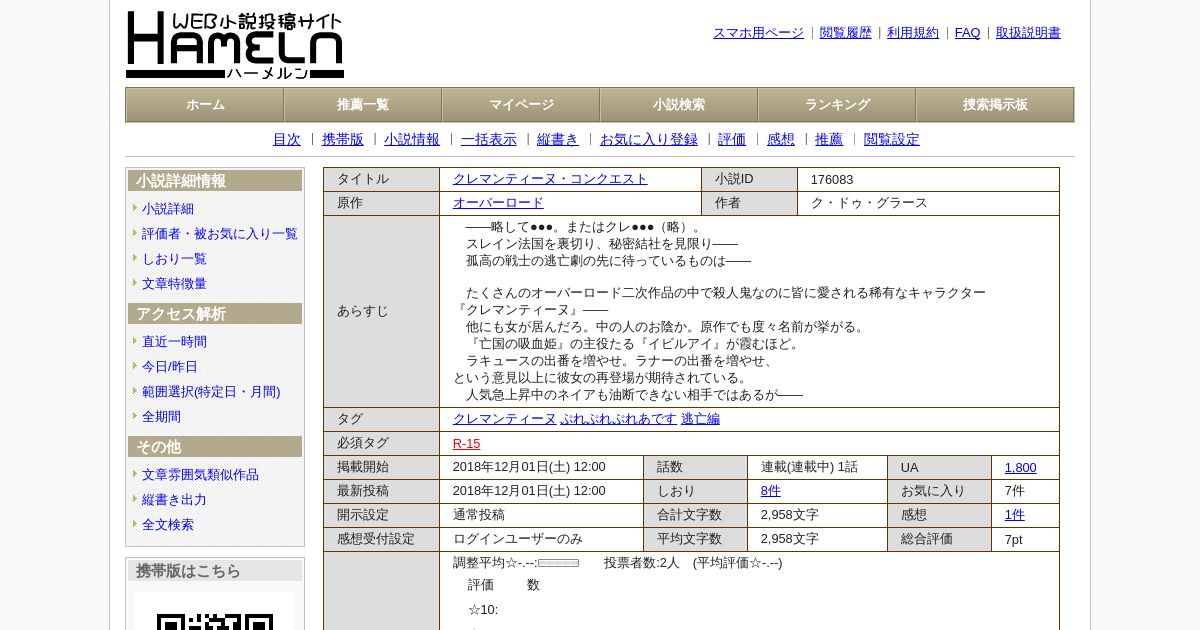Screen dimensions: 1200x630
Task: Click お気に入り登録 to add a favorite
Action: pos(649,140)
